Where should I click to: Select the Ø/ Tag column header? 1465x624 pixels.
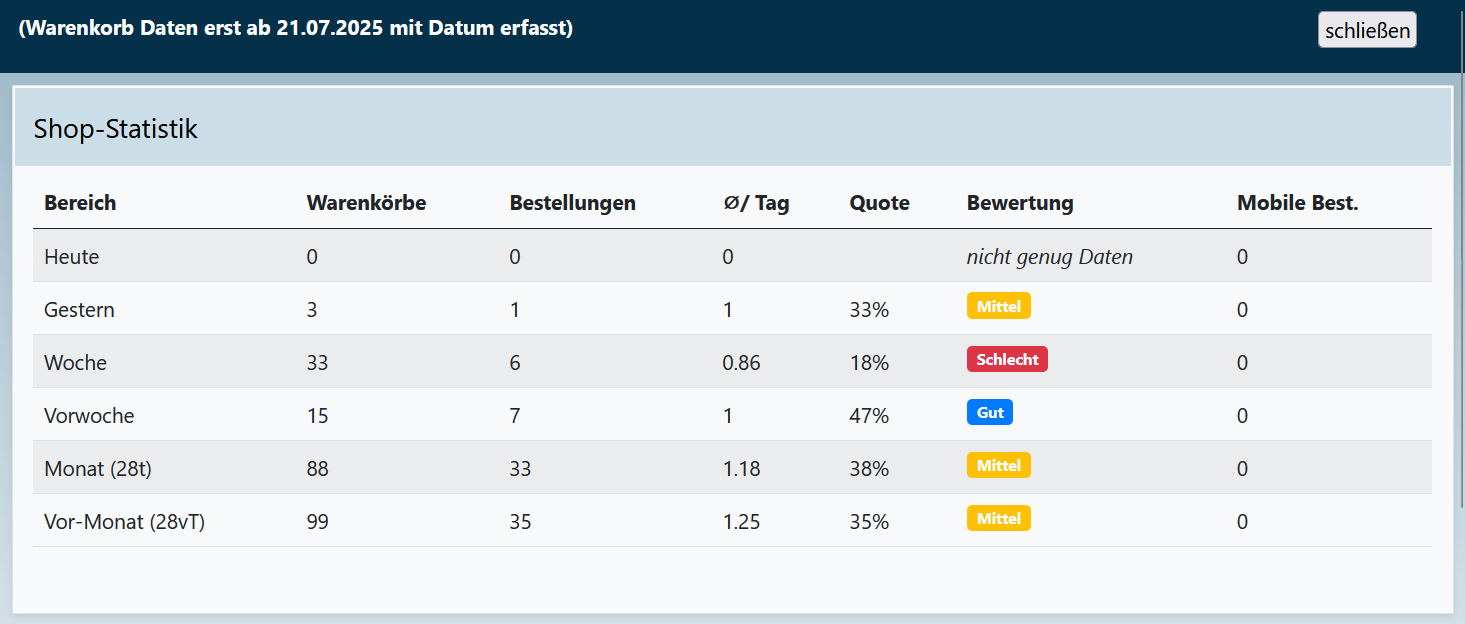point(755,203)
